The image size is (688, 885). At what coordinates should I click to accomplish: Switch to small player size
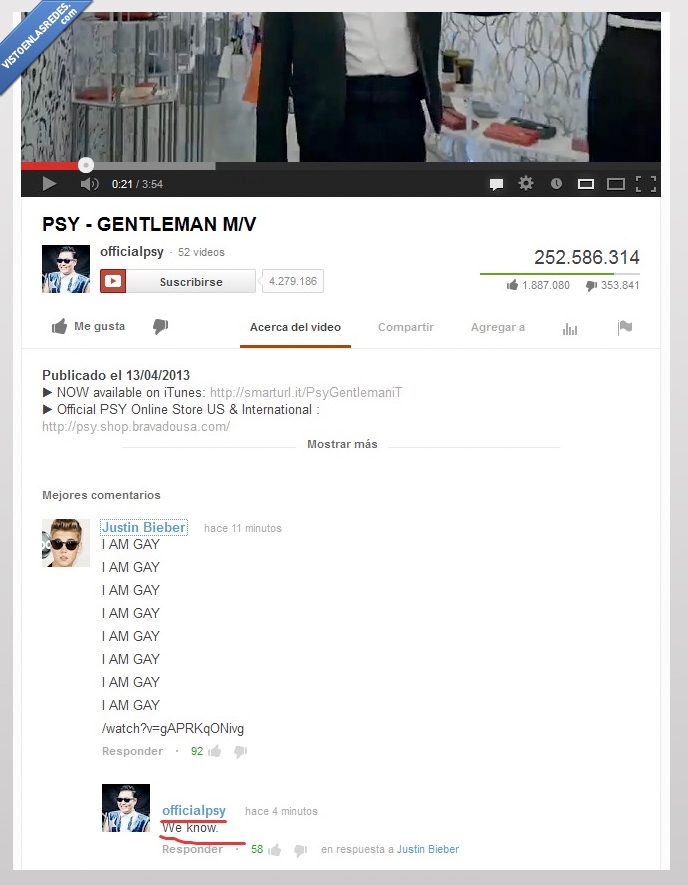[586, 184]
